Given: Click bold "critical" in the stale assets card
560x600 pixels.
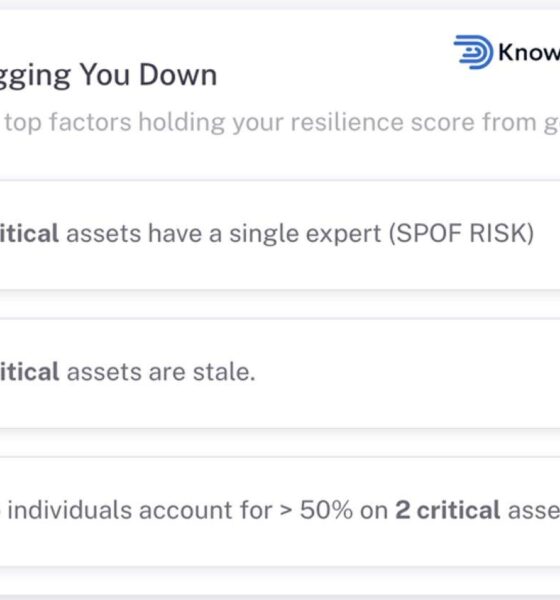Looking at the screenshot, I should click(x=29, y=372).
